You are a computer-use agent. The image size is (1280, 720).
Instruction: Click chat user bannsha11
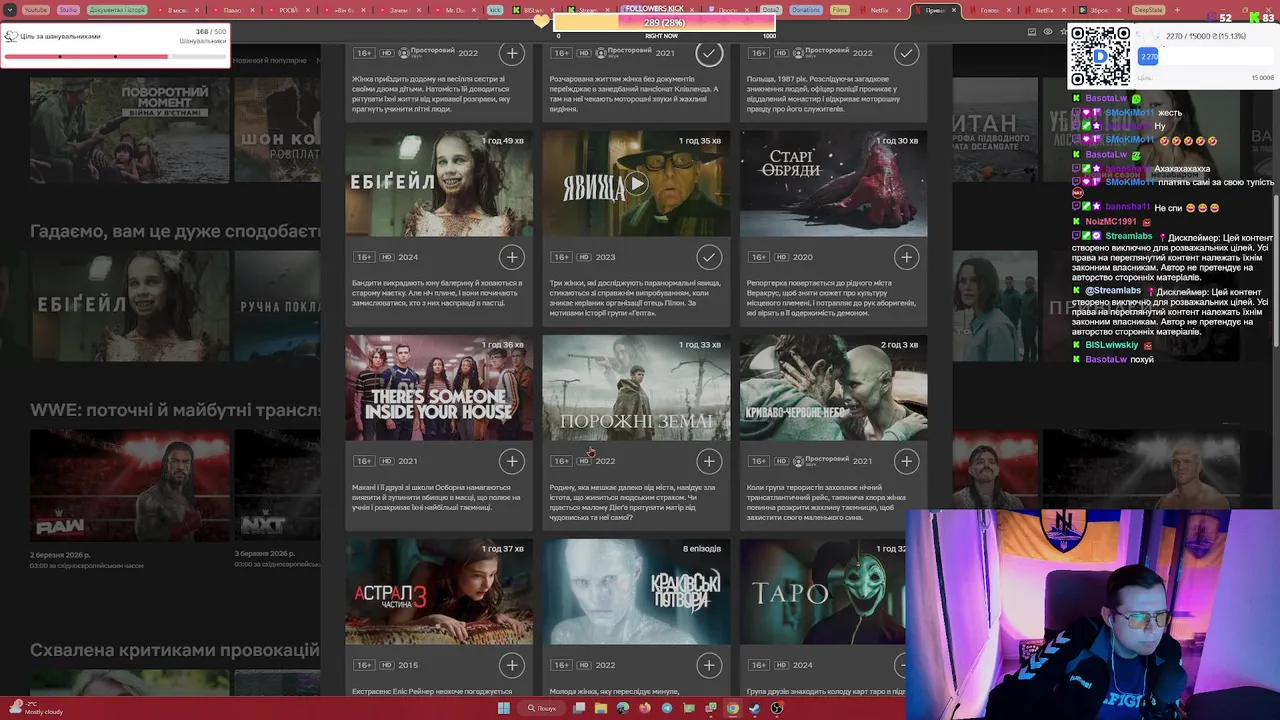click(x=1127, y=207)
